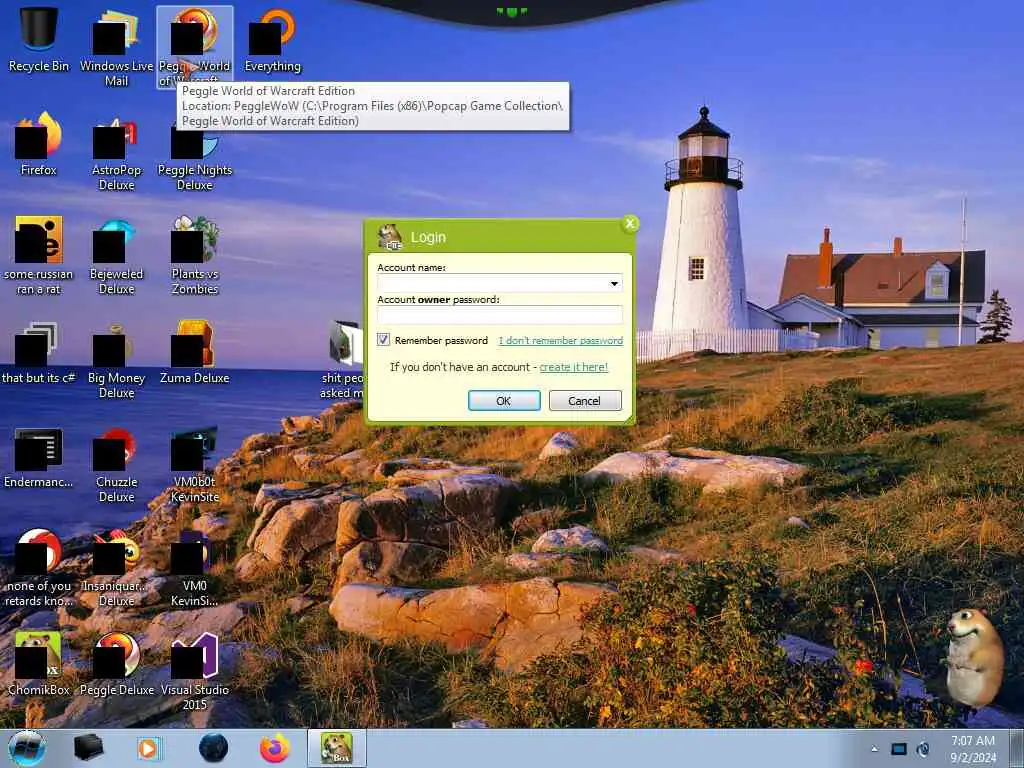The image size is (1024, 768).
Task: Close the Login dialog with X
Action: (x=630, y=224)
